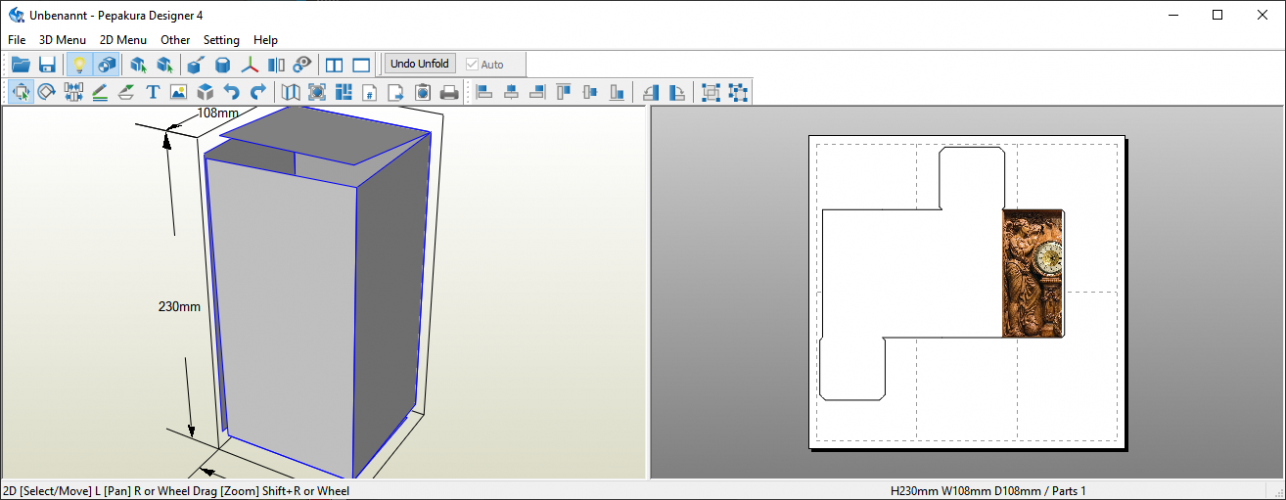Align selected parts to the bottom
1286x500 pixels.
click(617, 92)
